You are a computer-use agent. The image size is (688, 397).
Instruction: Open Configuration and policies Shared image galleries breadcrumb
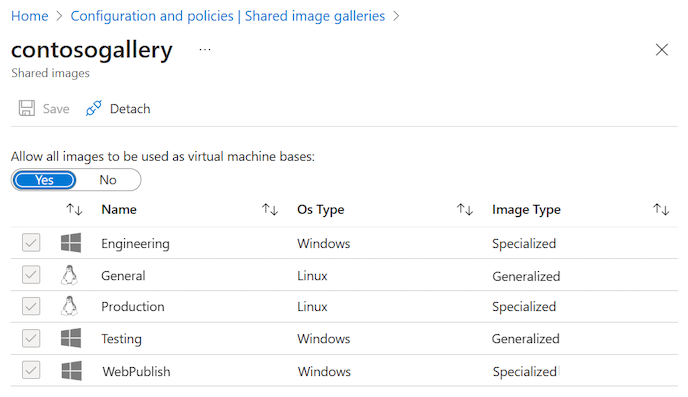point(228,16)
